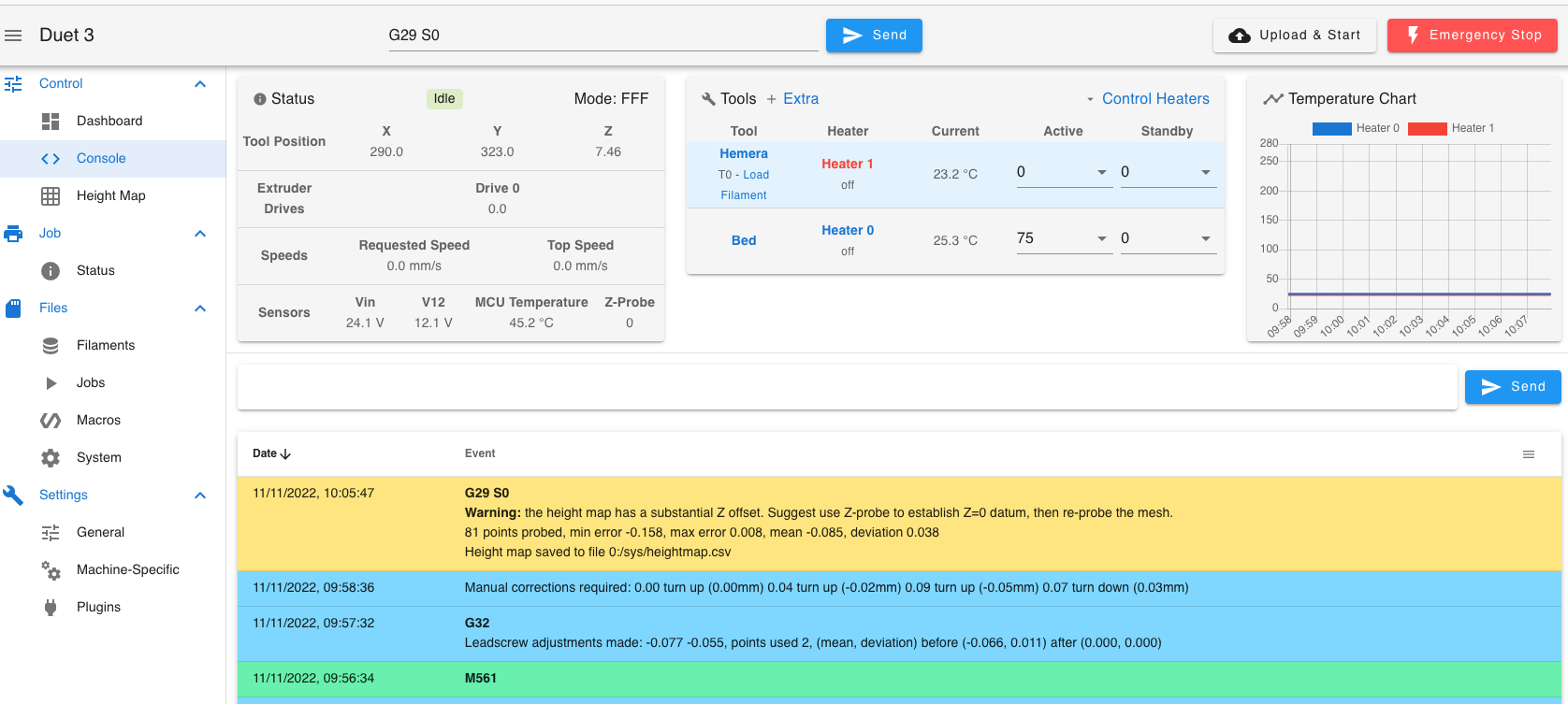Collapse the Files section chevron
Screen dimensions: 1568x704
pos(200,309)
